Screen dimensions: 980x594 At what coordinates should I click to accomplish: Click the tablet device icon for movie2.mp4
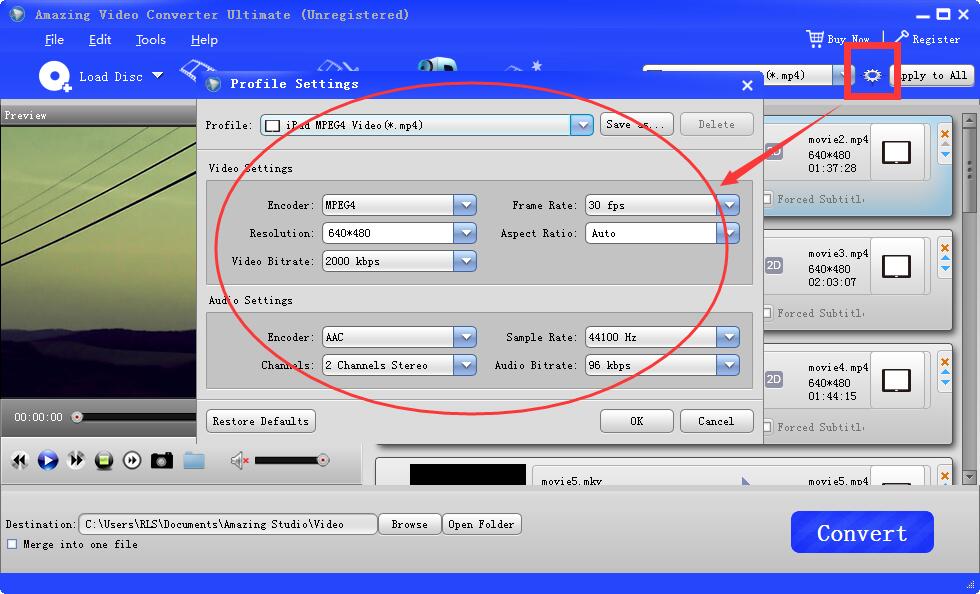[x=896, y=152]
